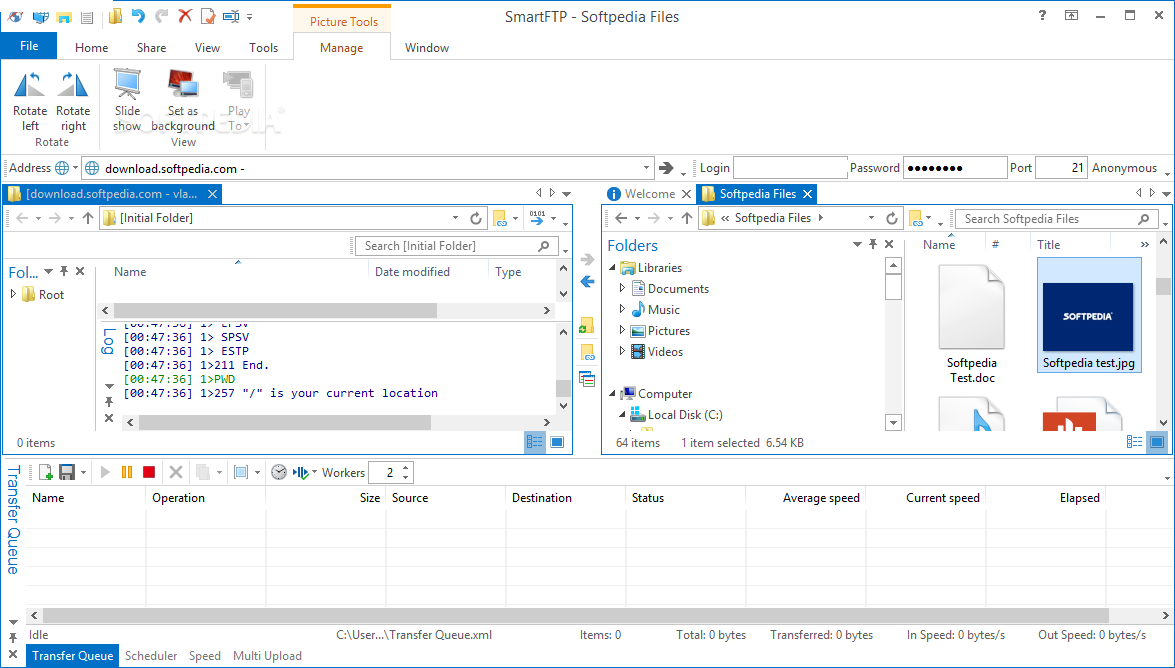Switch to the Multi Upload bottom tab
The height and width of the screenshot is (668, 1175).
tap(268, 655)
